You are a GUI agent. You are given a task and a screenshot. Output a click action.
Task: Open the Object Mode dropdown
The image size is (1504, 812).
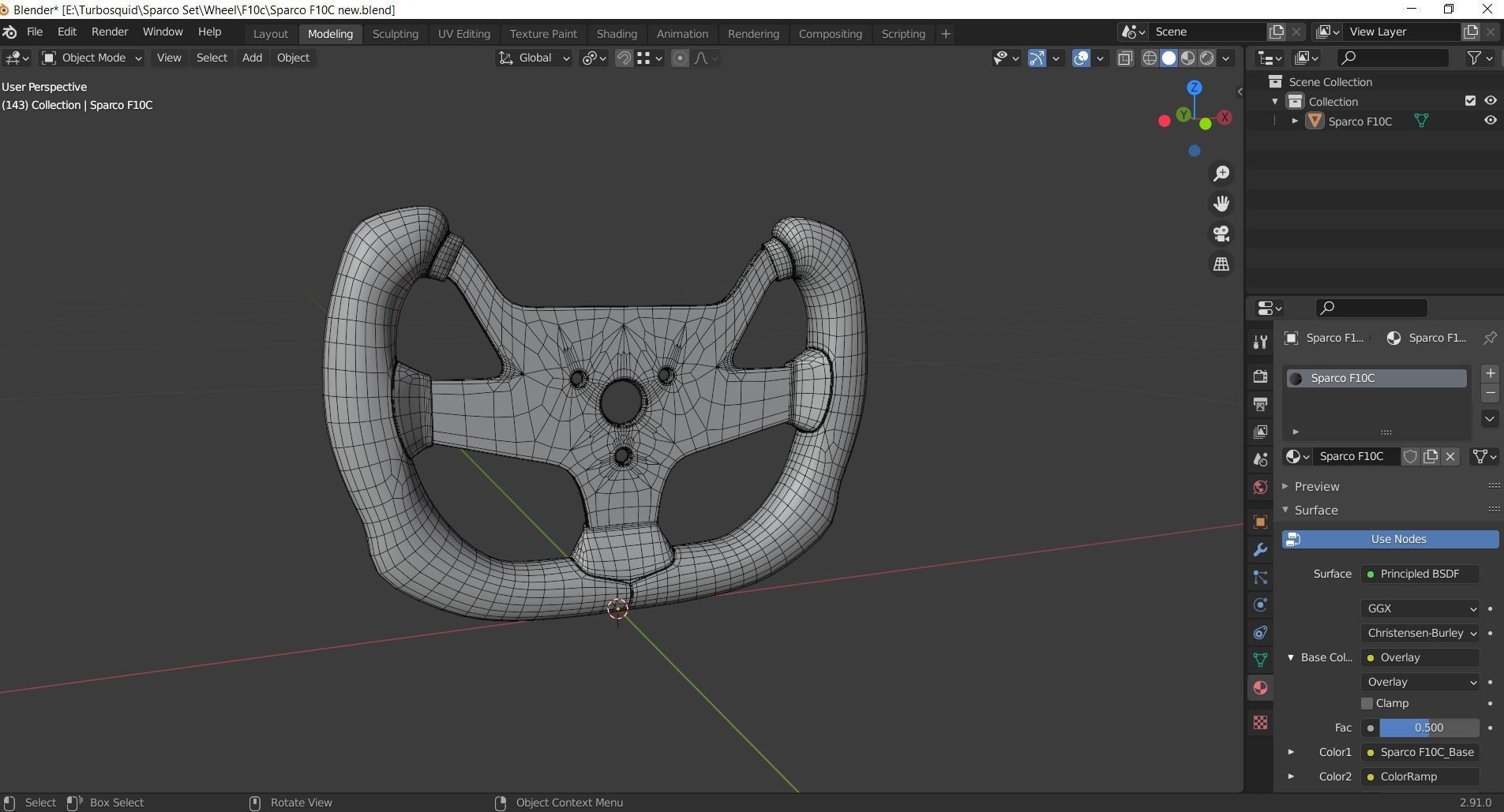coord(92,58)
